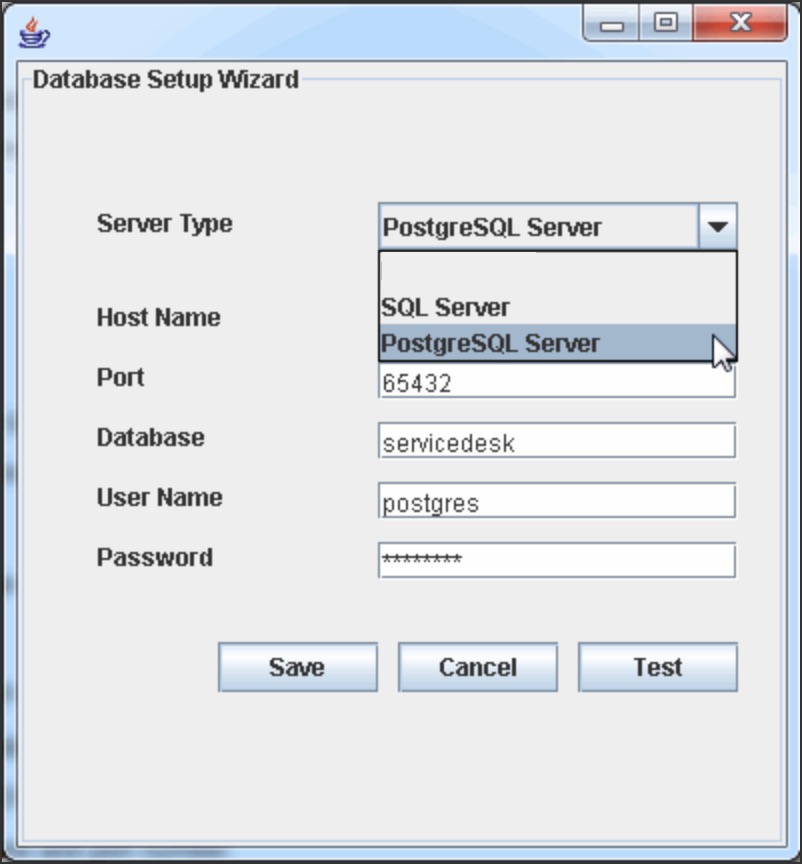Select PostgreSQL Server in the dropdown list

[557, 343]
